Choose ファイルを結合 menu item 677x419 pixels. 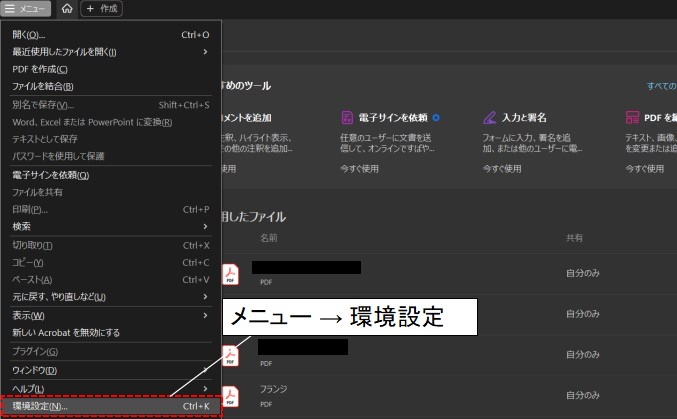pyautogui.click(x=42, y=87)
